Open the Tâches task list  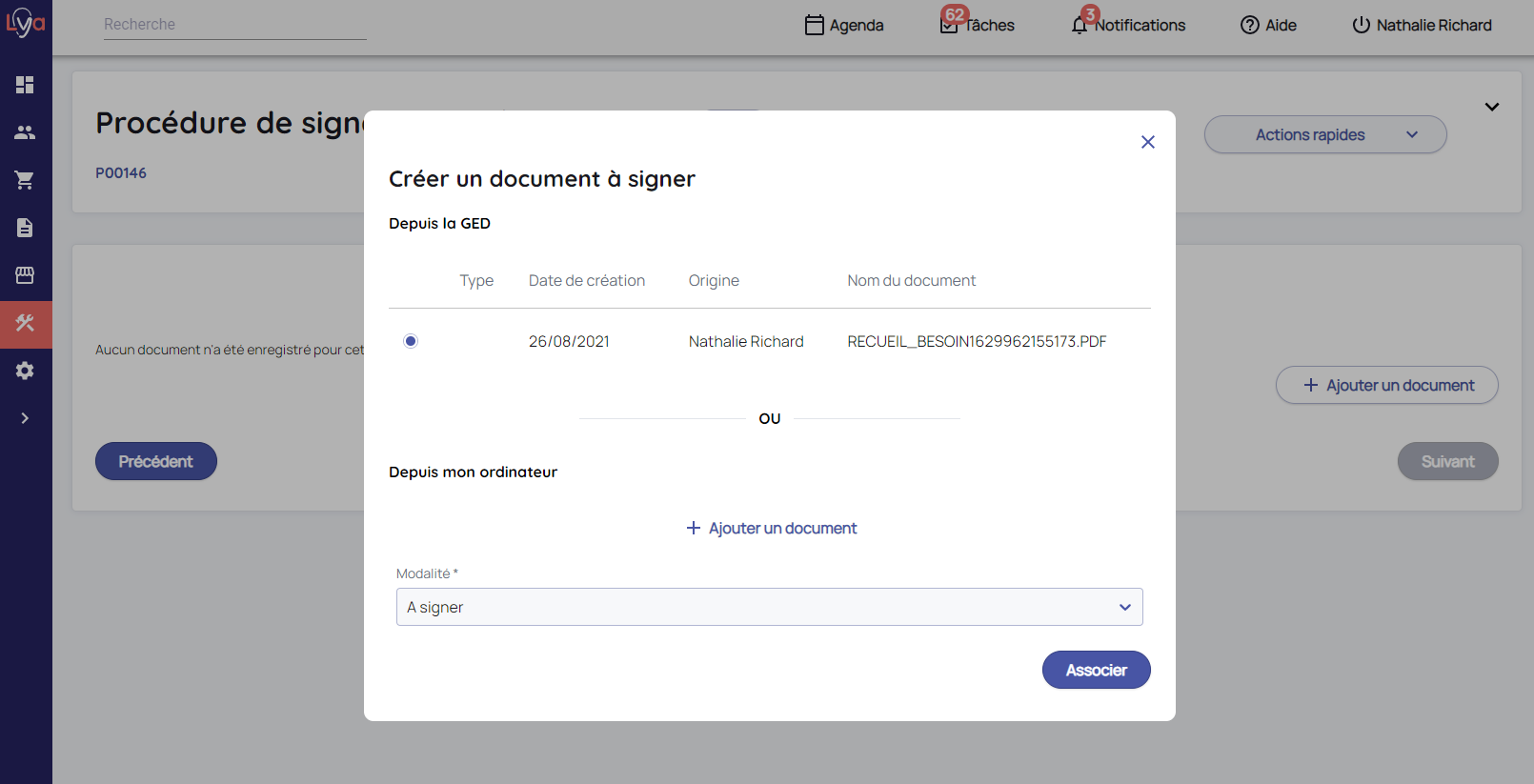pos(978,25)
